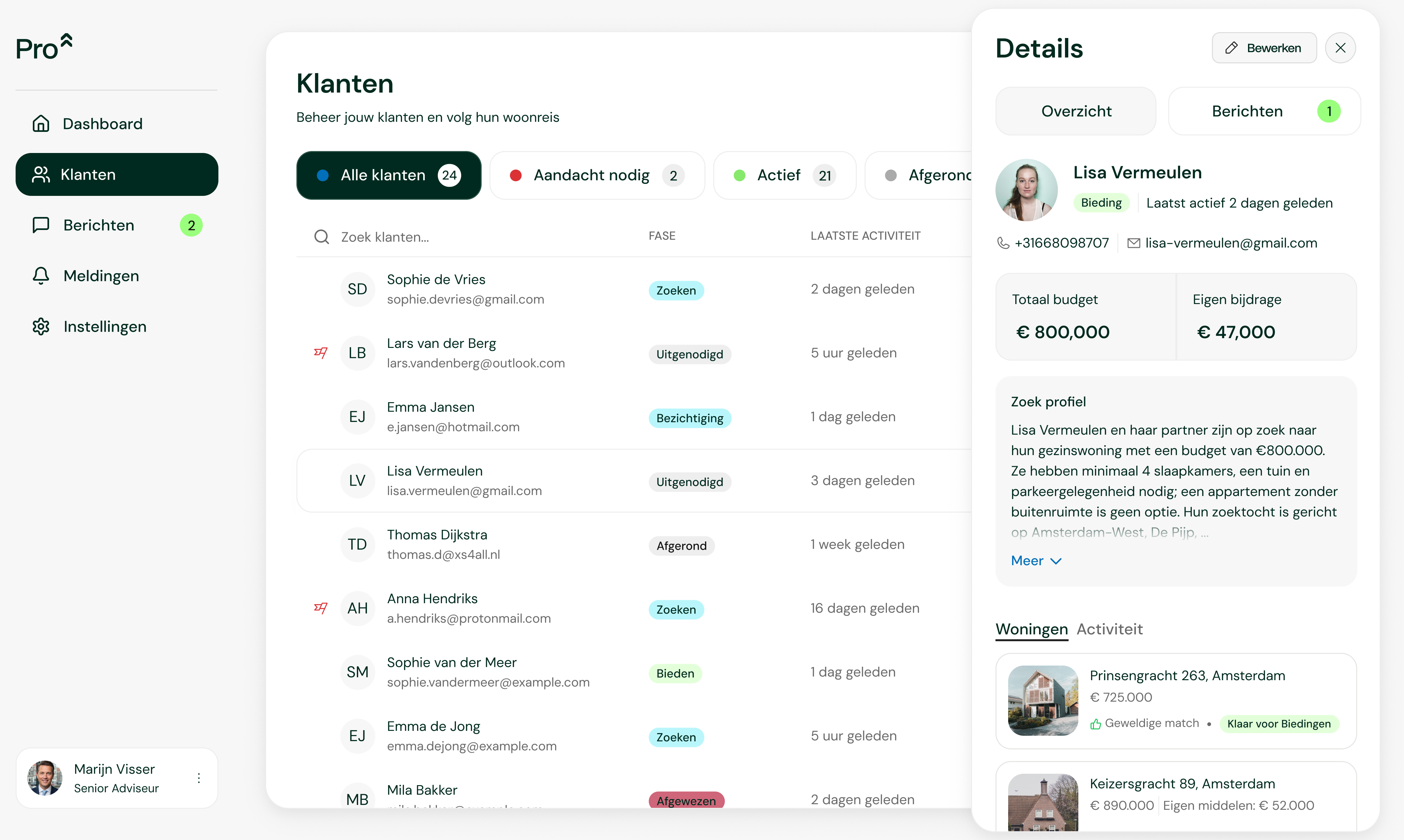The width and height of the screenshot is (1404, 840).
Task: Click Bewerken edit button
Action: (1264, 47)
